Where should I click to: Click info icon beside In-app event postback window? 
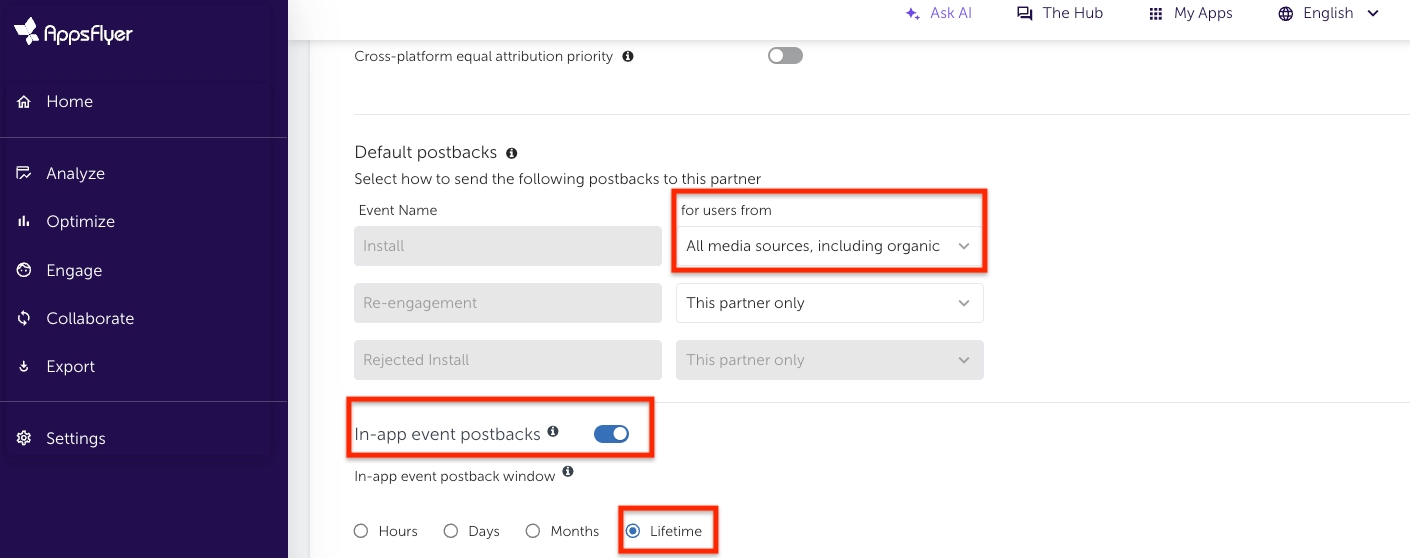click(x=568, y=471)
